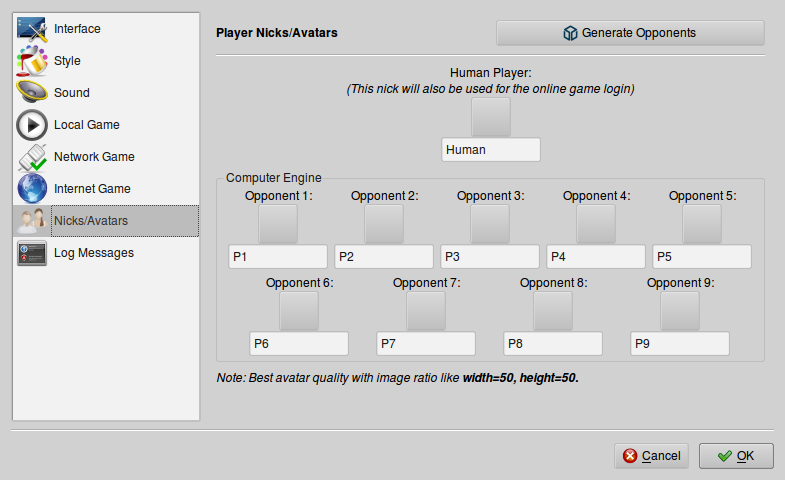Select the Network Game icon

point(32,157)
